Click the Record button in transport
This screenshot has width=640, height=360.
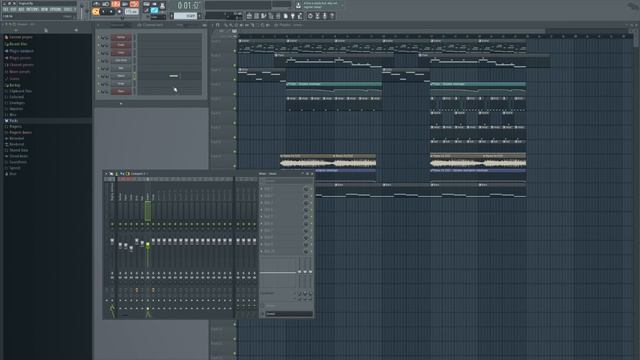[x=120, y=12]
